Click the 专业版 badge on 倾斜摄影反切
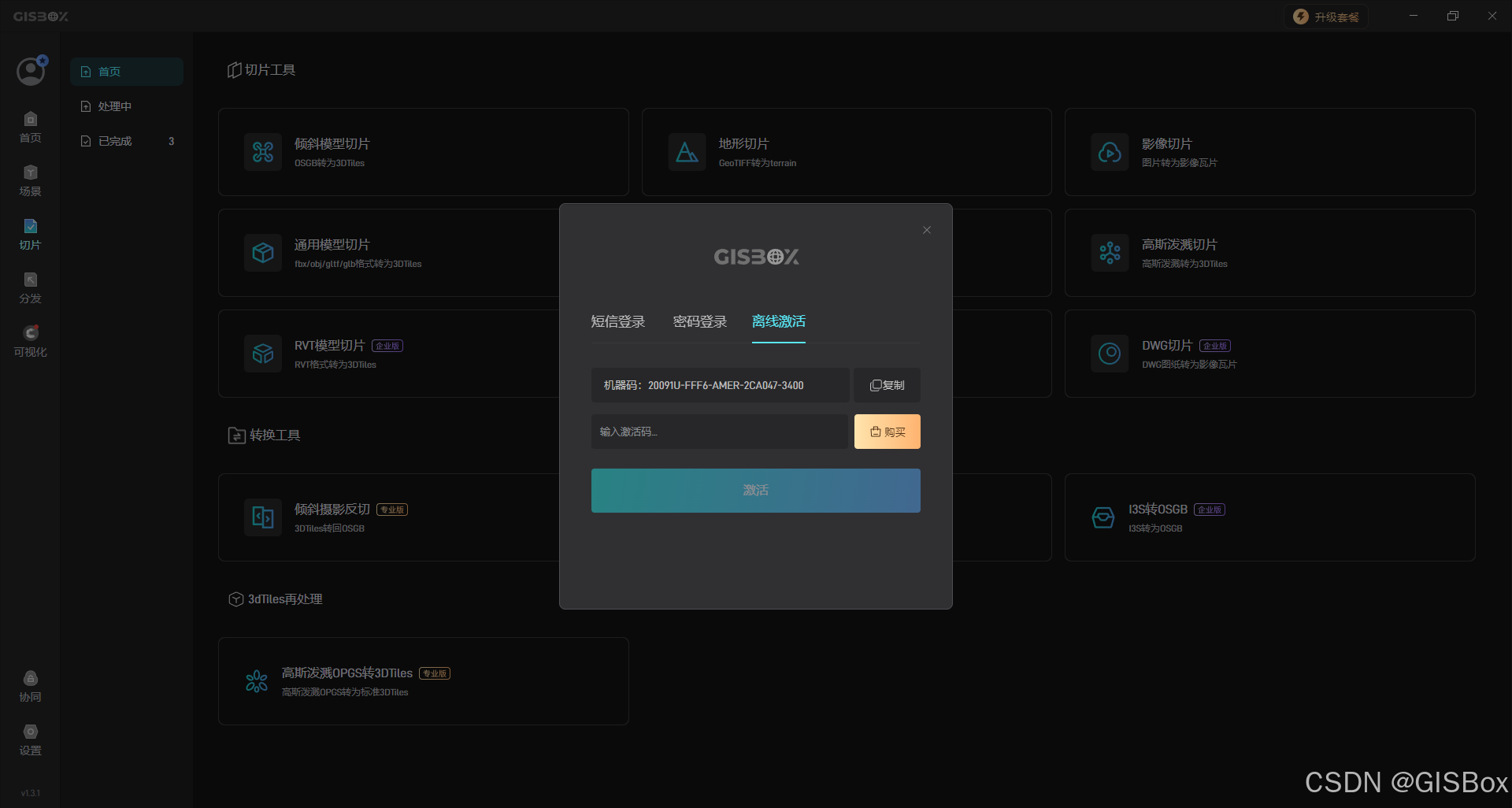 coord(392,510)
